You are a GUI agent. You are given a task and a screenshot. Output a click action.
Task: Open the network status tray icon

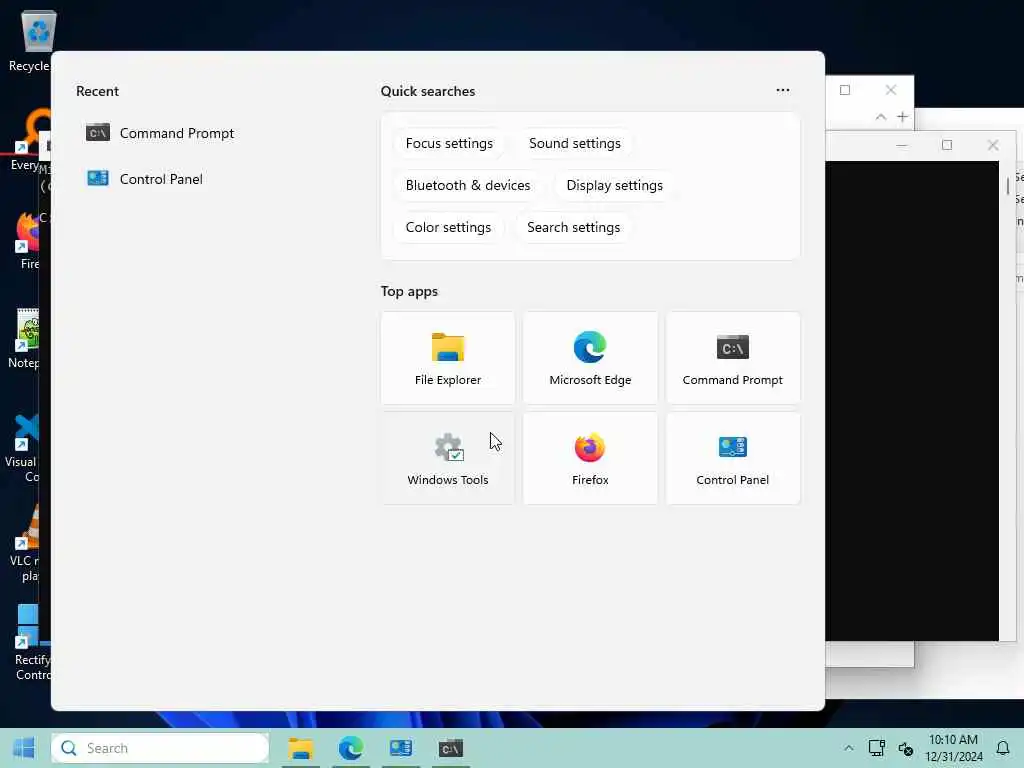click(876, 748)
